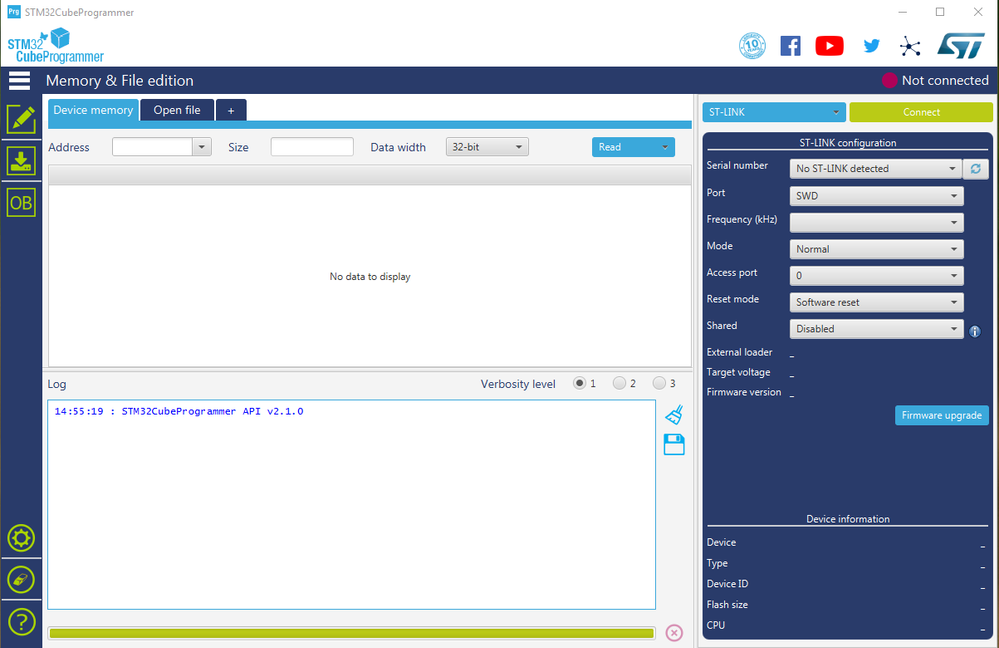Viewport: 999px width, 648px height.
Task: Open the hamburger menu
Action: pyautogui.click(x=19, y=80)
